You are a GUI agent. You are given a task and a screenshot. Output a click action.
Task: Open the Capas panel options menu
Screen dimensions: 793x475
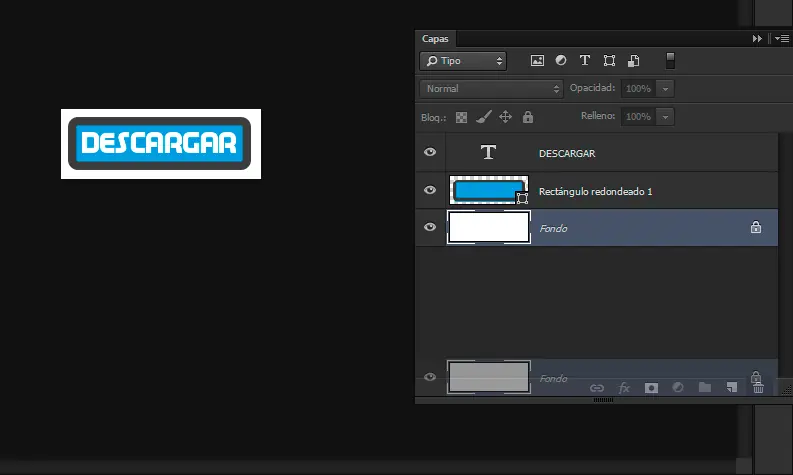tap(781, 38)
